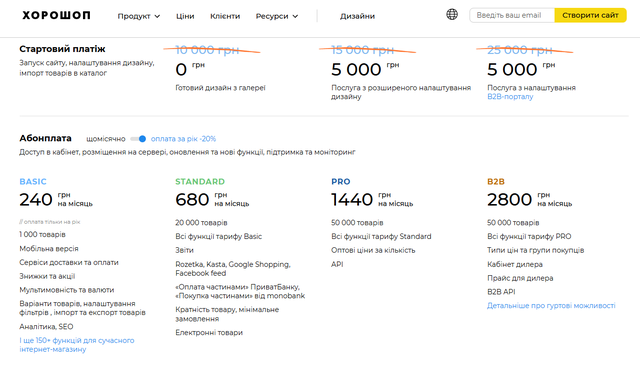The image size is (640, 365).
Task: Expand the Ресурси dropdown menu
Action: [277, 16]
